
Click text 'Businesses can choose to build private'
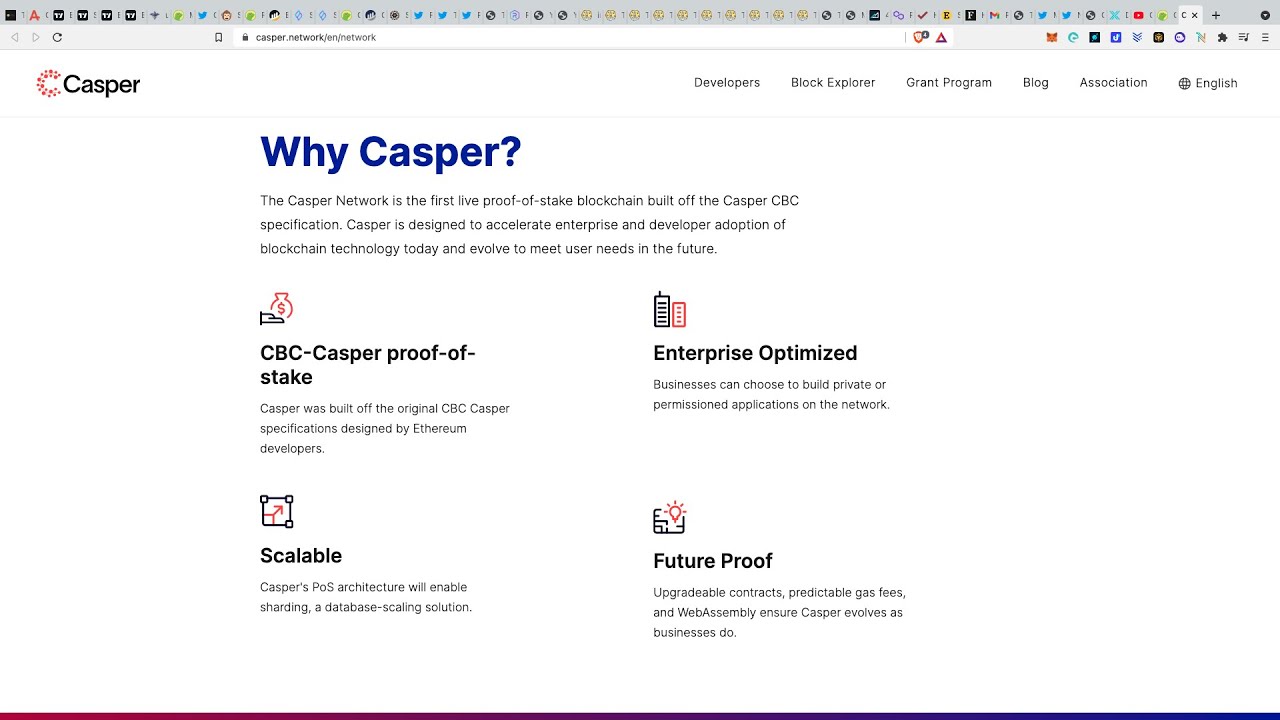[x=770, y=385]
